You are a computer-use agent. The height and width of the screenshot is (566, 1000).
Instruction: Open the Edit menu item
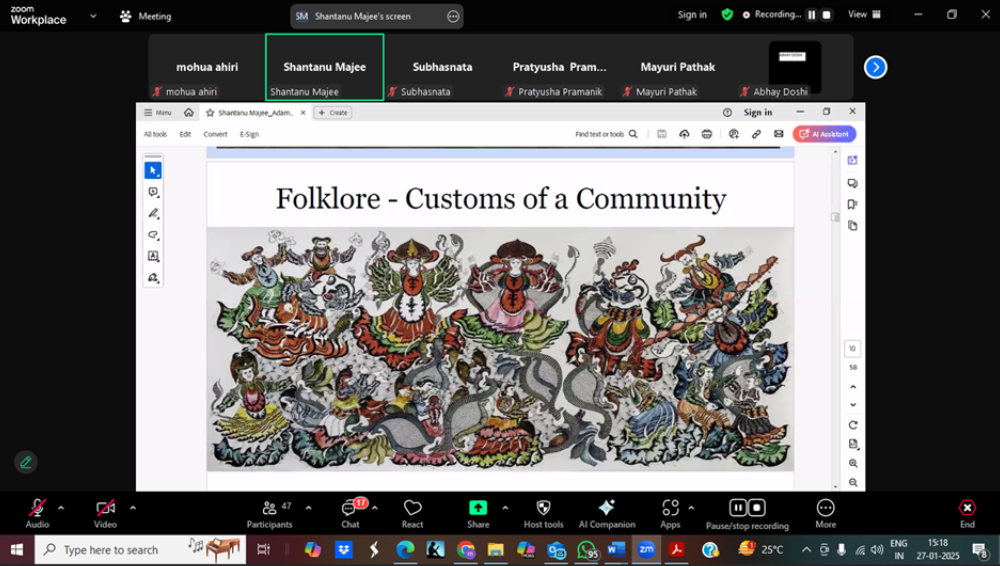[x=185, y=134]
